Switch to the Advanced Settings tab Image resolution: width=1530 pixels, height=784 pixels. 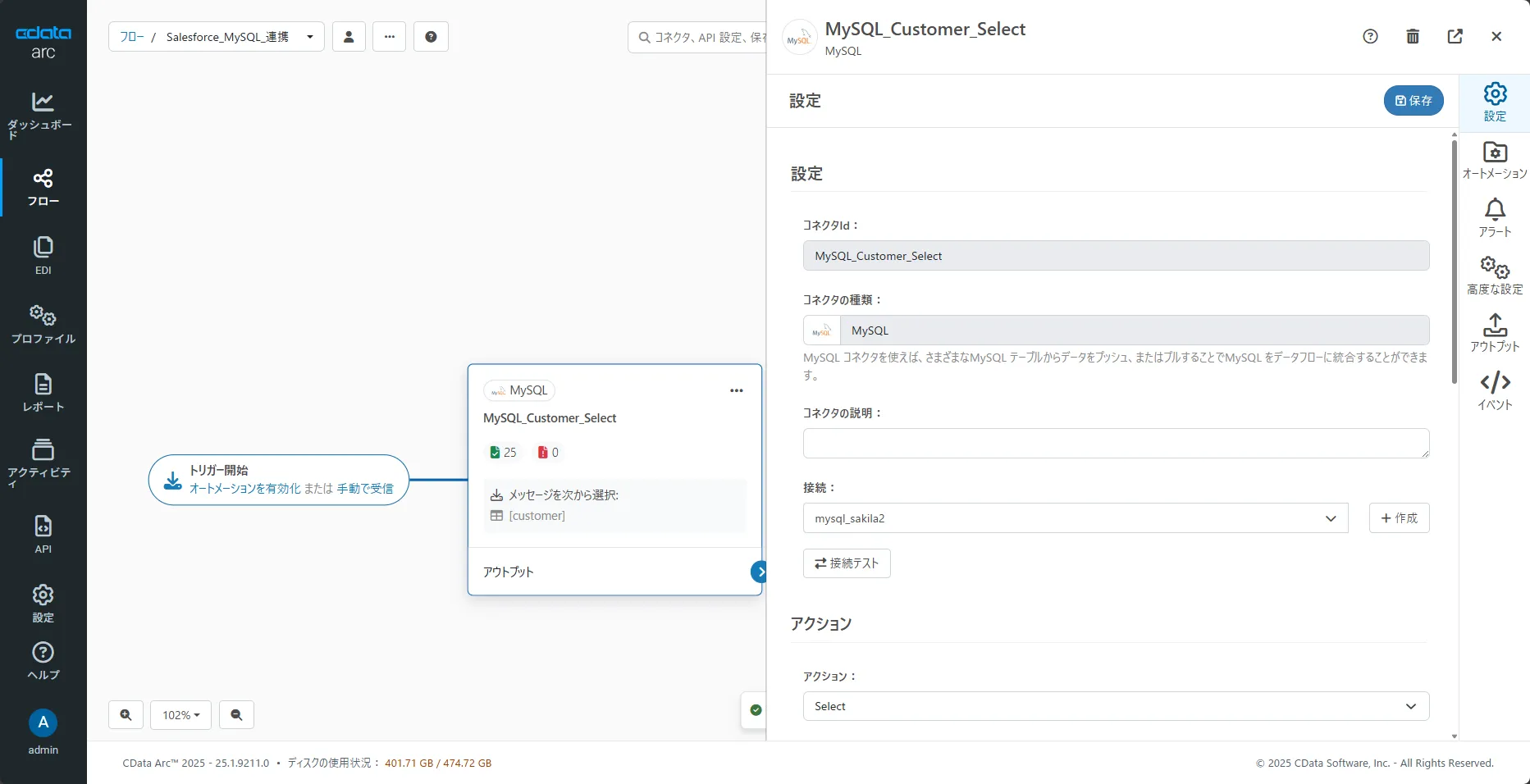(1495, 276)
